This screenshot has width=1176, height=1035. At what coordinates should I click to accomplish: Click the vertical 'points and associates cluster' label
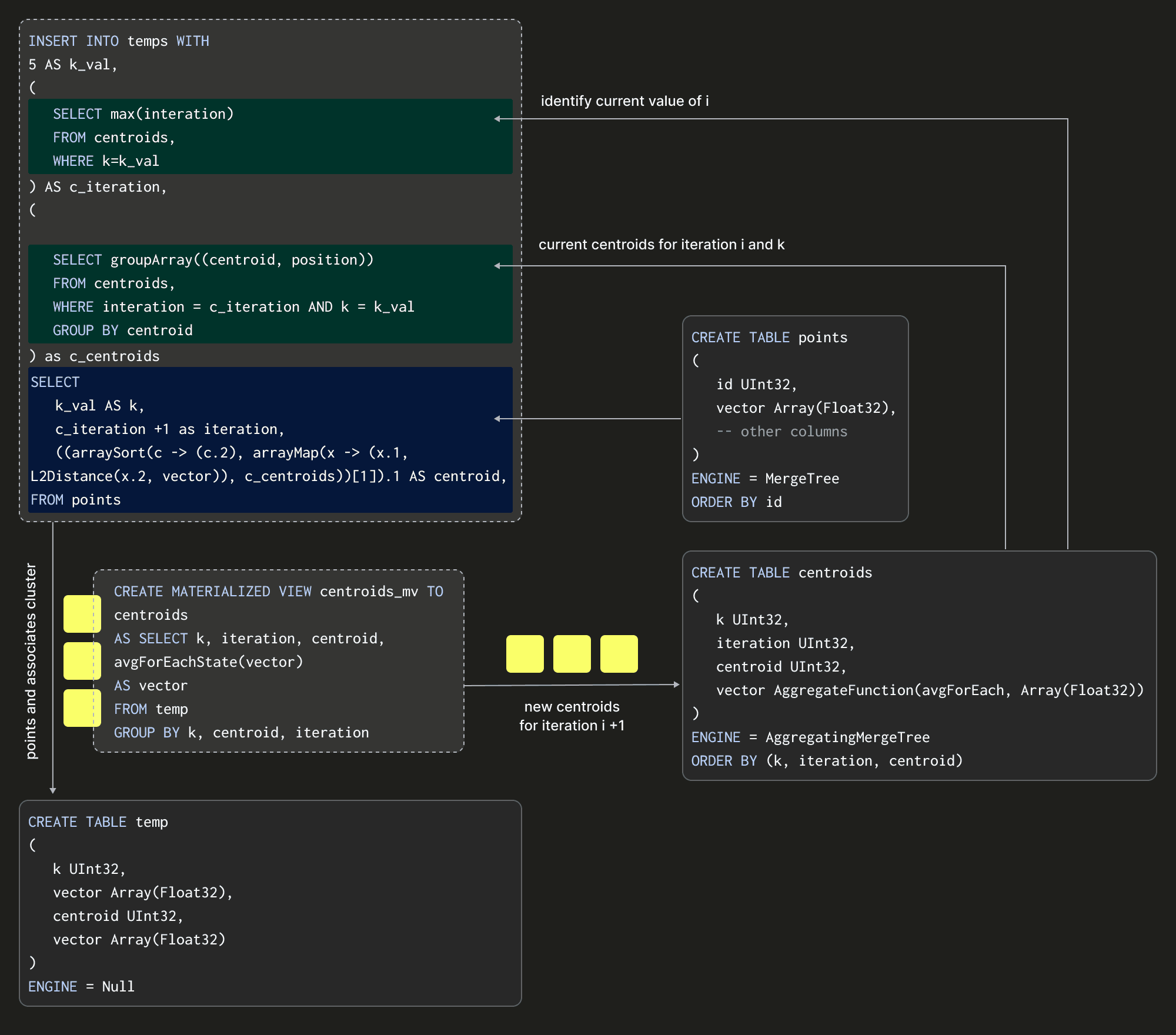31,661
